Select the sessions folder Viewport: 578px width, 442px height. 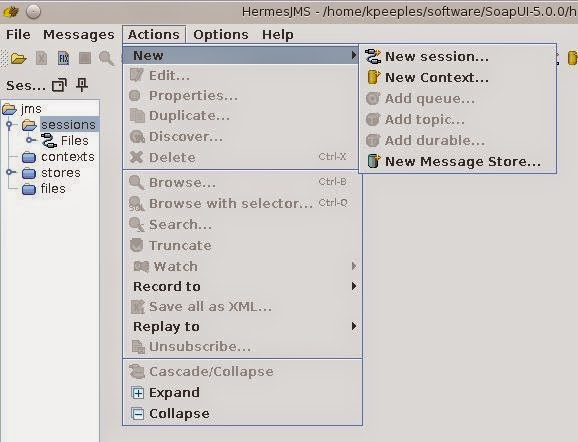pyautogui.click(x=68, y=125)
